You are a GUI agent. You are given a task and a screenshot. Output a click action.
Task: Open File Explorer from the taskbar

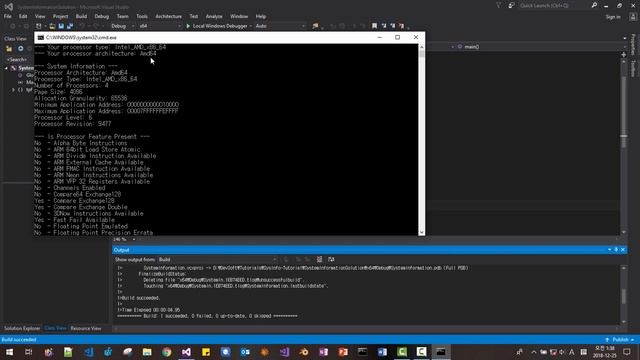(x=147, y=352)
